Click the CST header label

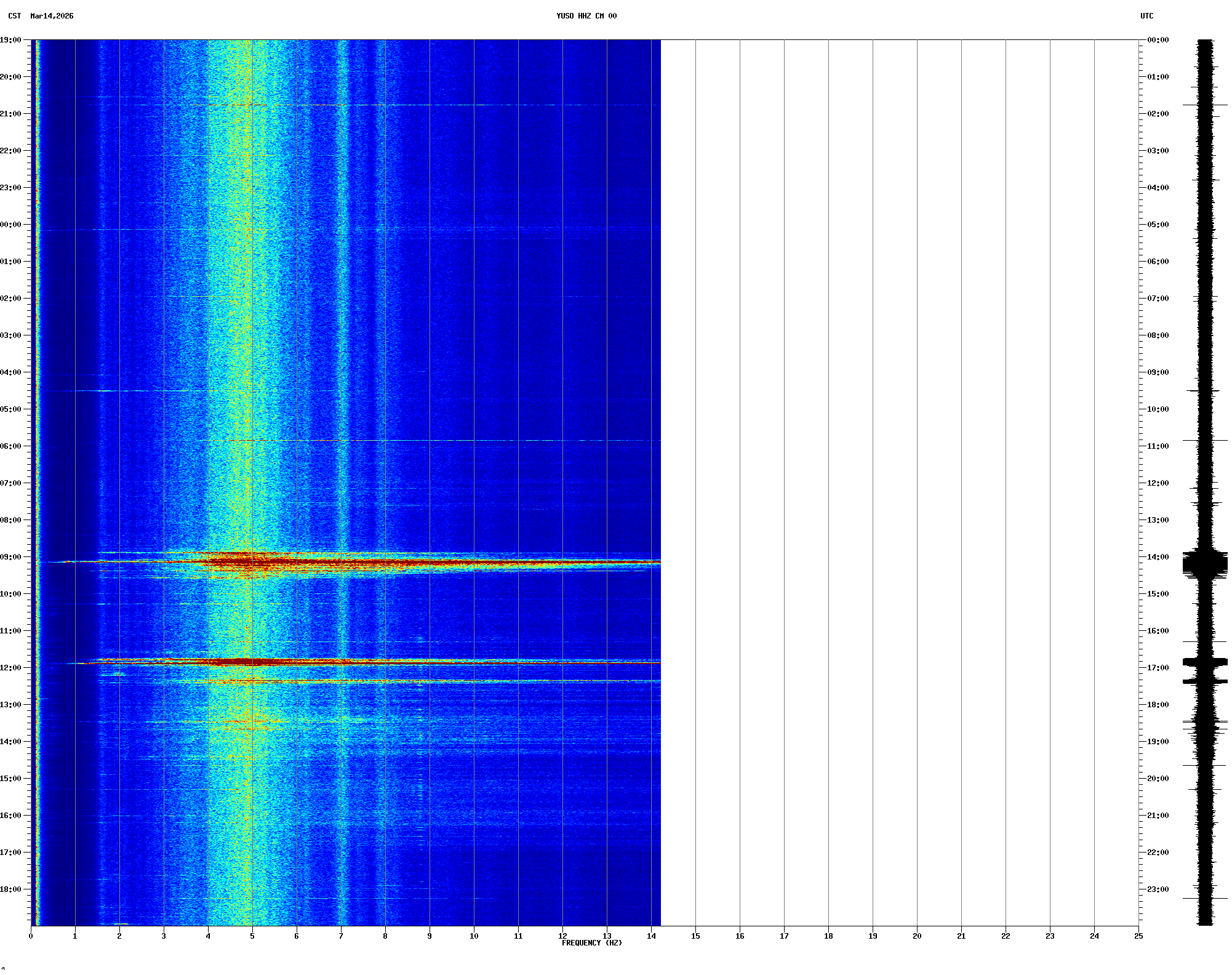(14, 16)
